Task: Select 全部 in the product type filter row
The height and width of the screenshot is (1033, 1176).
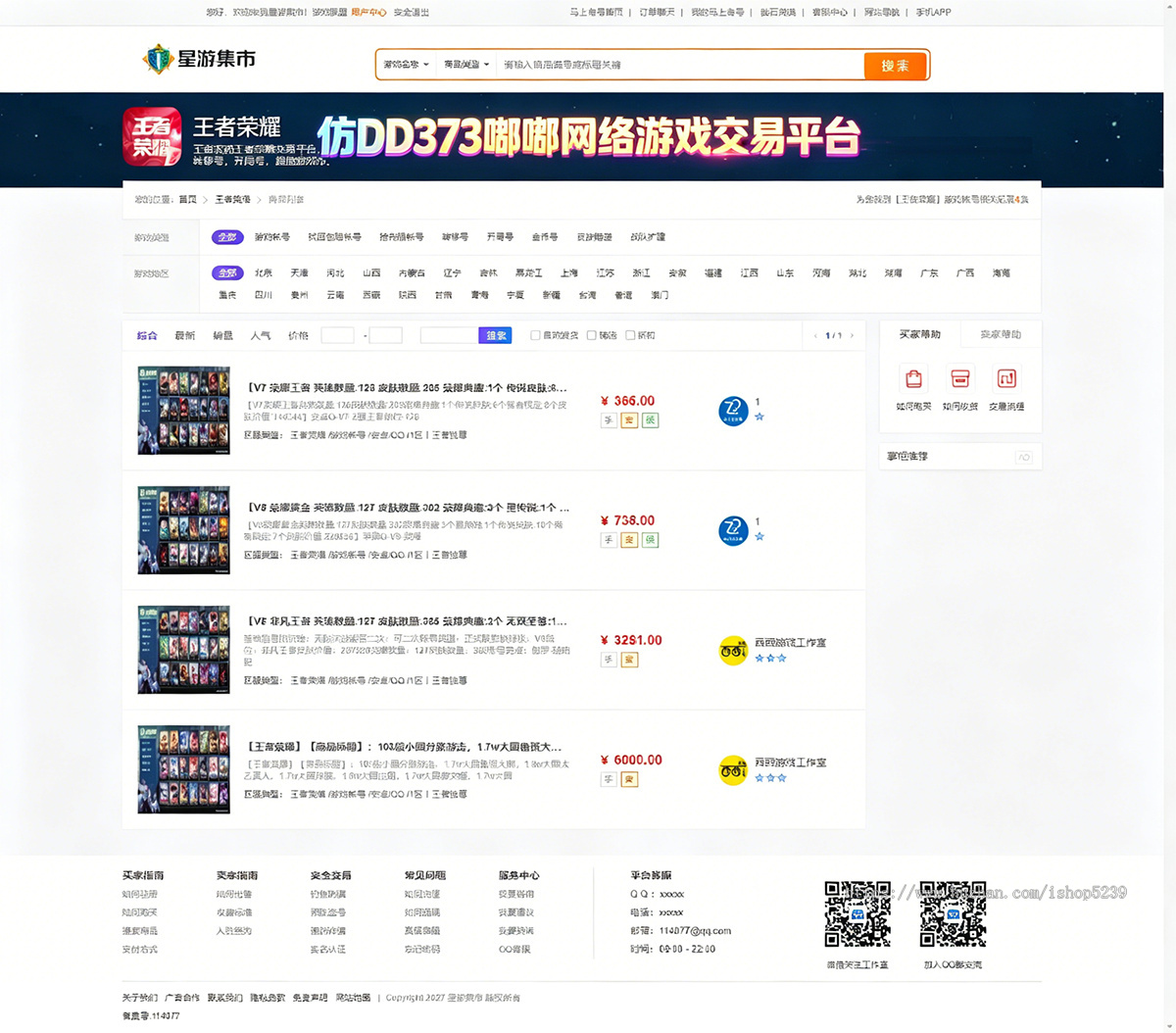Action: click(227, 237)
